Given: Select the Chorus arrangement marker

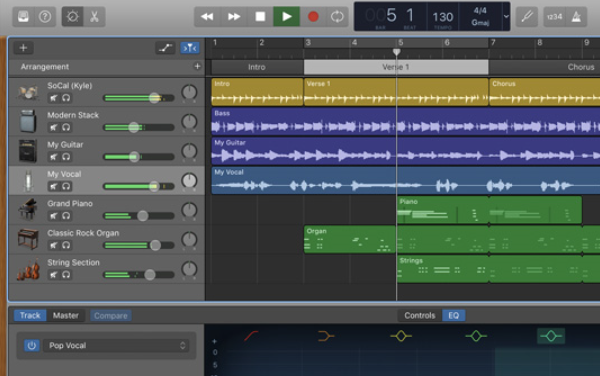Looking at the screenshot, I should [x=544, y=67].
